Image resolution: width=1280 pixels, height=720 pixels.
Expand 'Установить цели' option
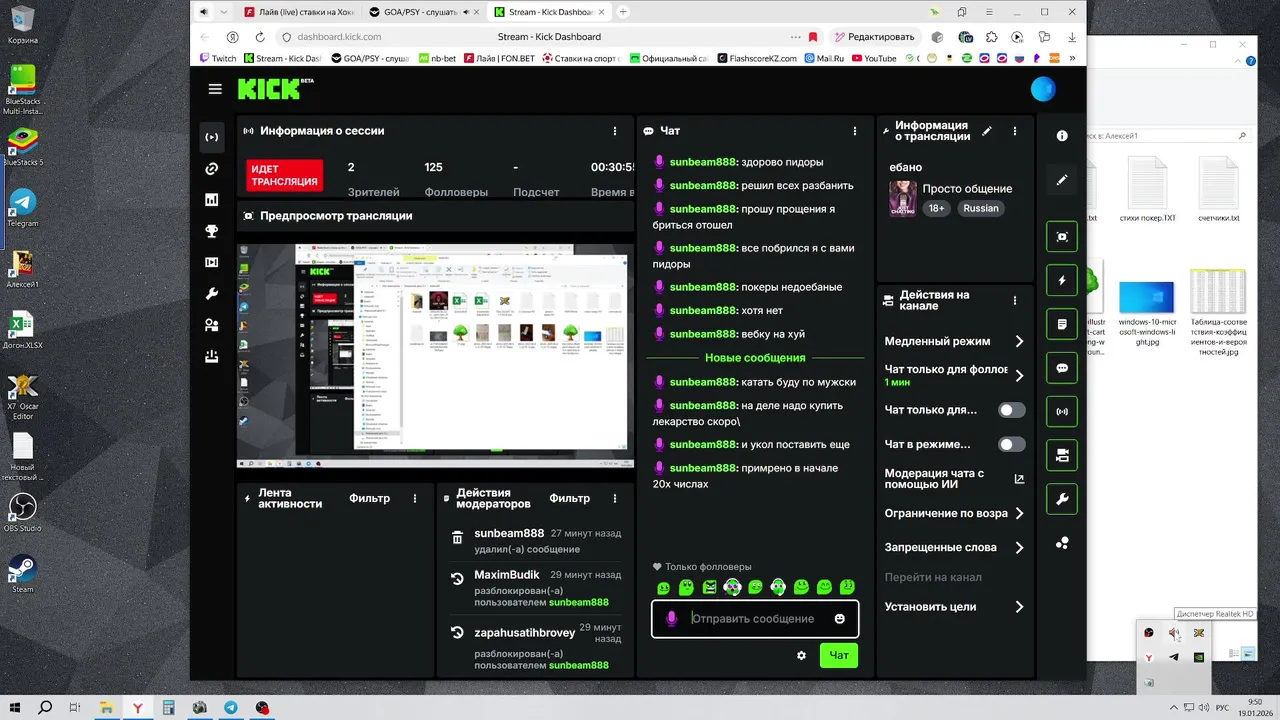955,607
